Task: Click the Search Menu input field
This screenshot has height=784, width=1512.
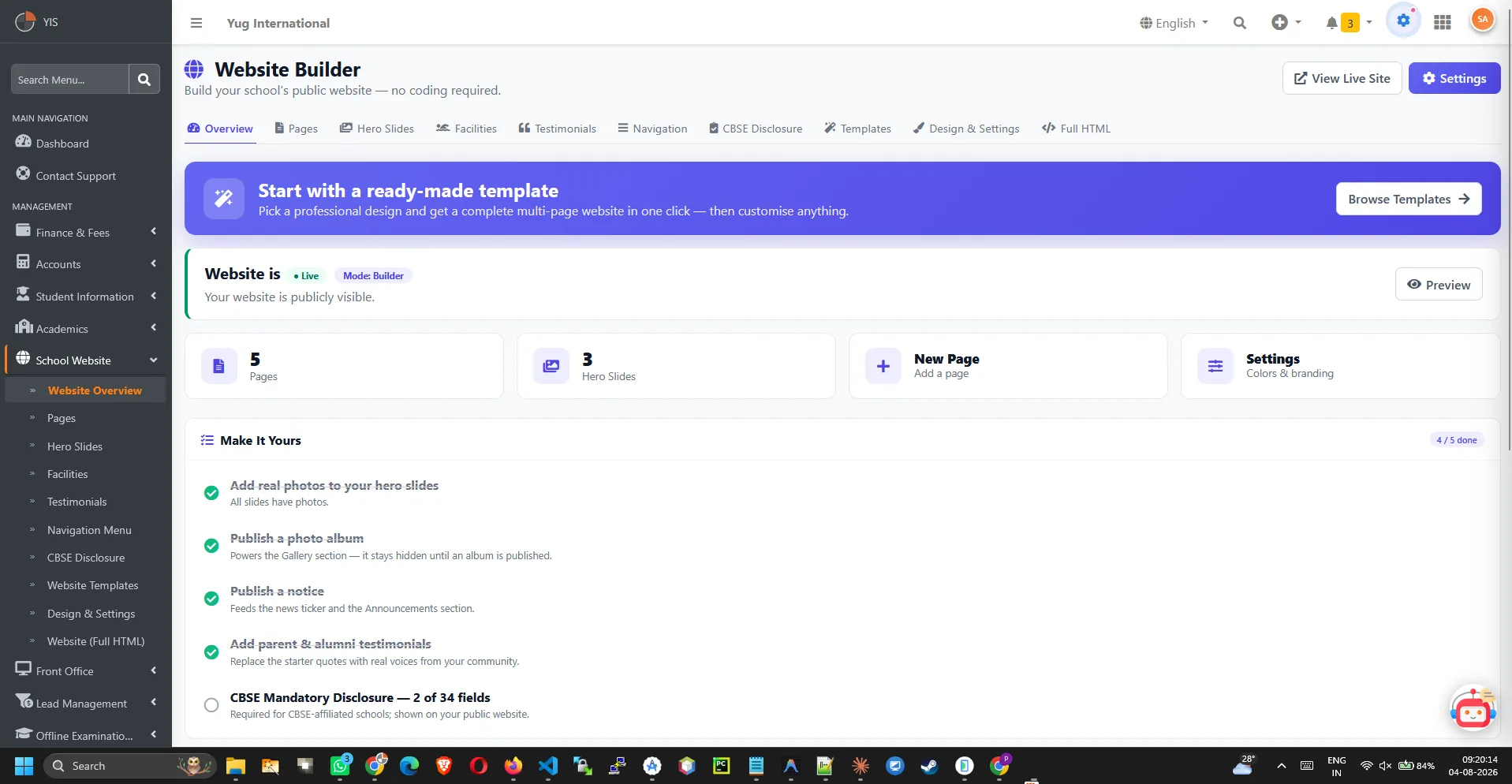Action: [69, 79]
